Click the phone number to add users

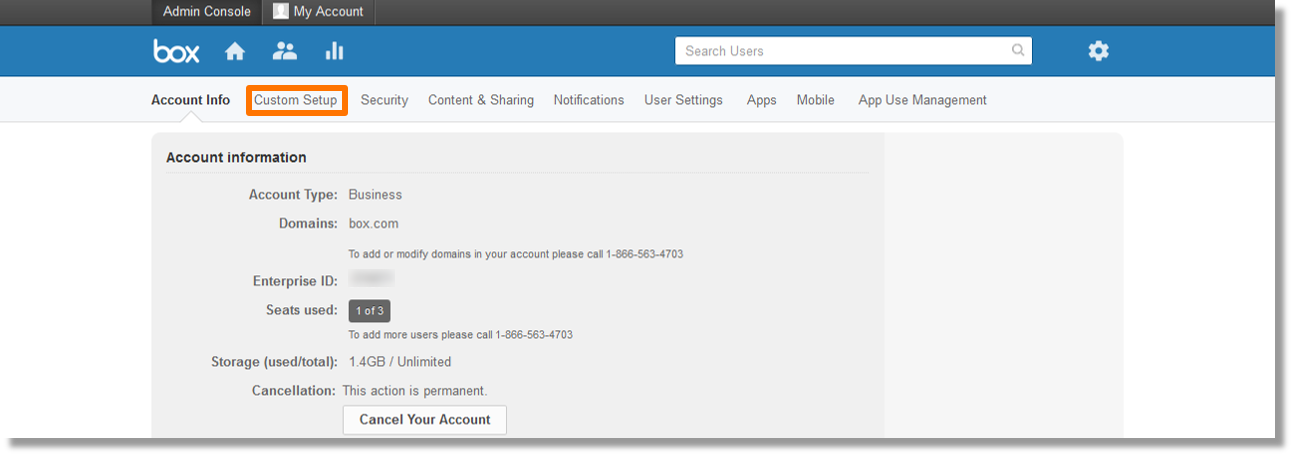point(534,335)
